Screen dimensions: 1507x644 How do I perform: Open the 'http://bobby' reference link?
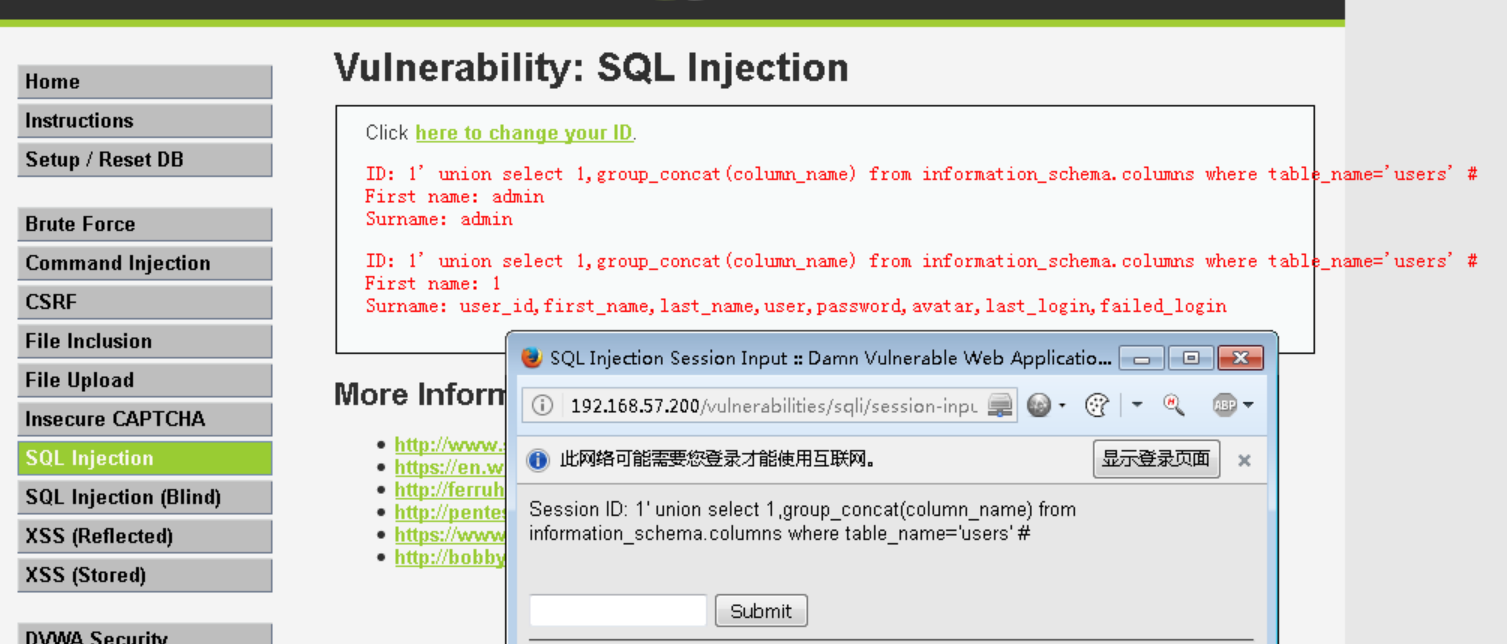(450, 557)
